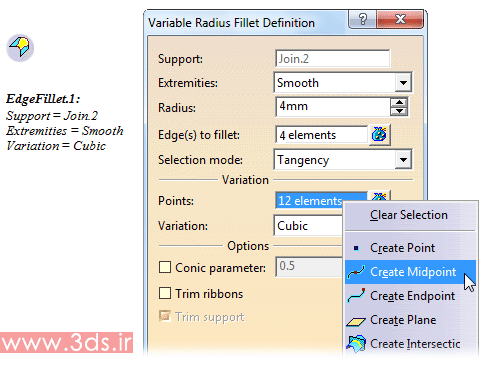Screen dimensions: 489x375
Task: Click the Radius 4mm input field
Action: pyautogui.click(x=333, y=107)
